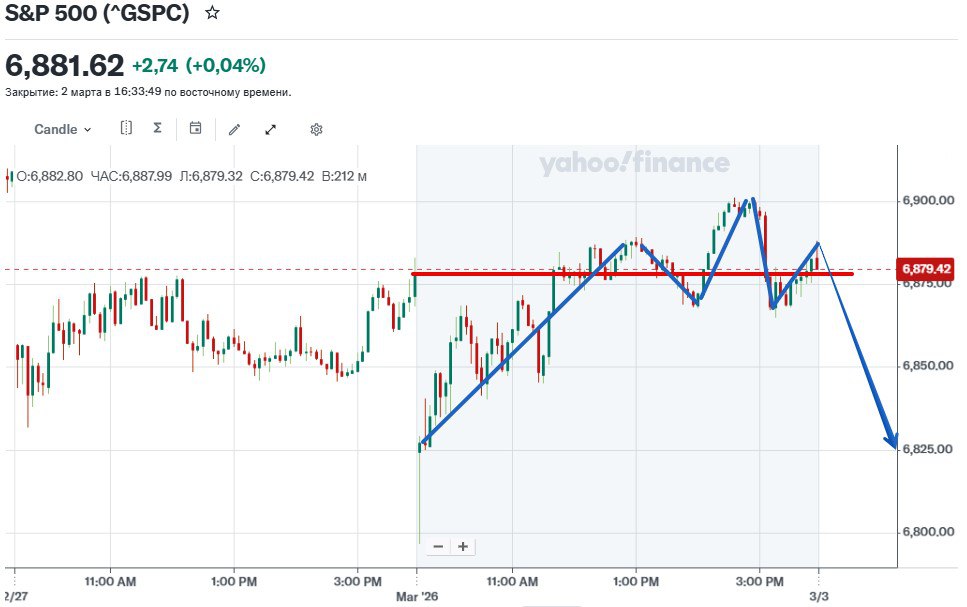Screen dimensions: 967x607
Task: Zoom out chart with minus button
Action: click(x=438, y=546)
